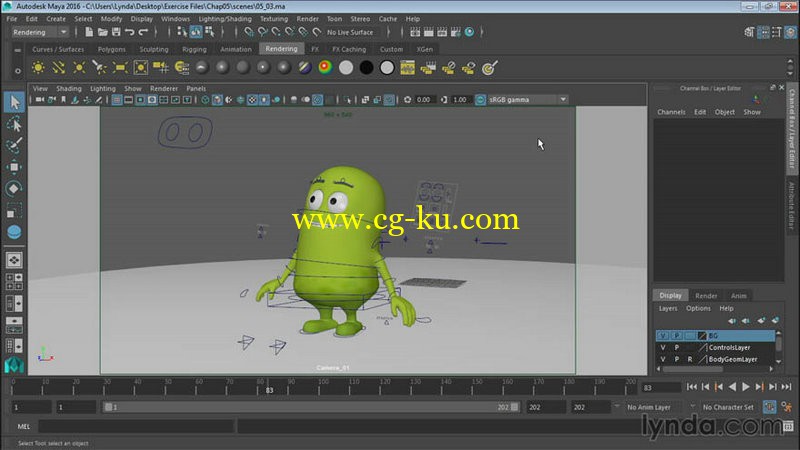Click the black material sphere icon

pyautogui.click(x=366, y=67)
